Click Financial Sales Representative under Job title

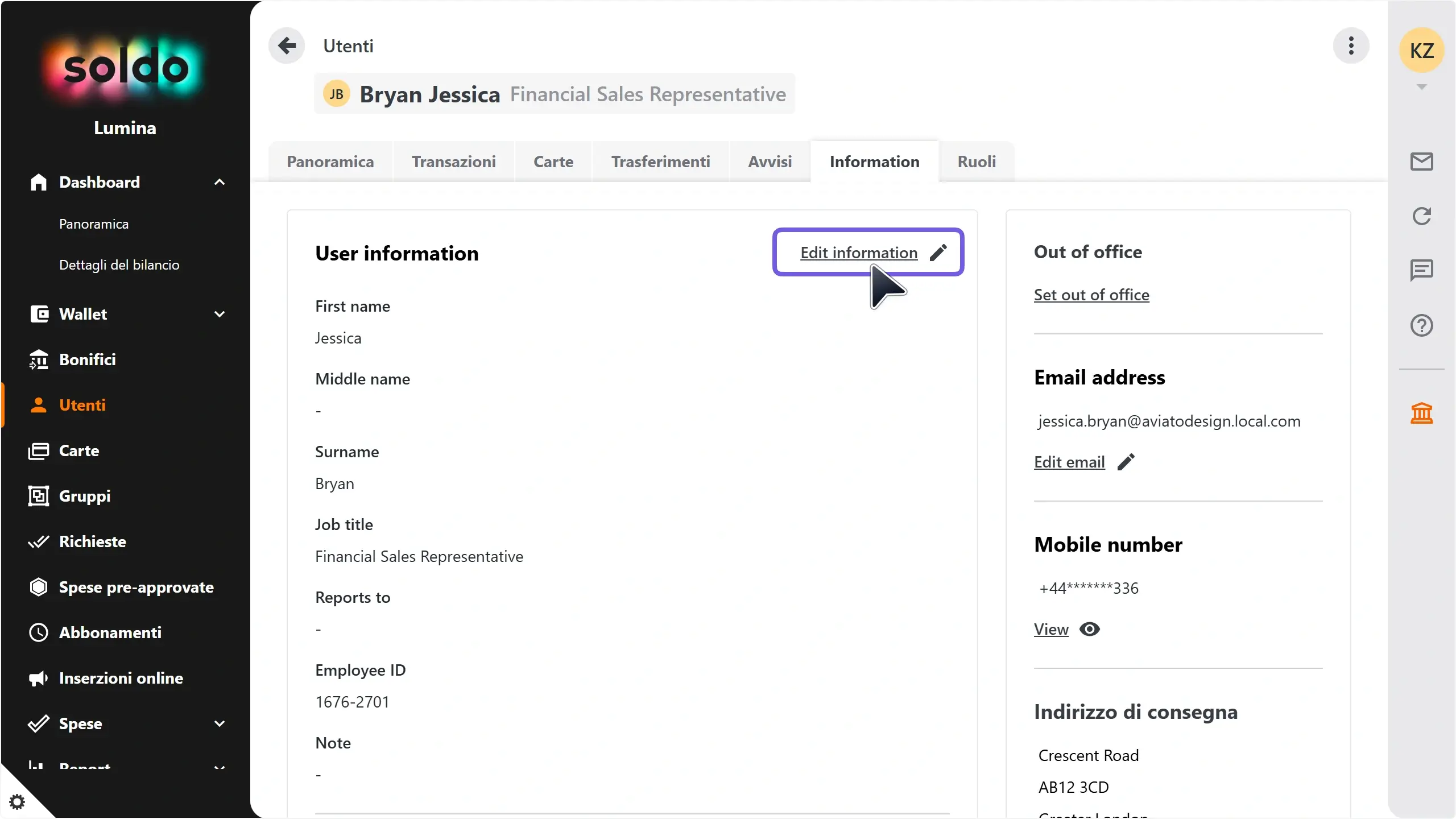(419, 556)
